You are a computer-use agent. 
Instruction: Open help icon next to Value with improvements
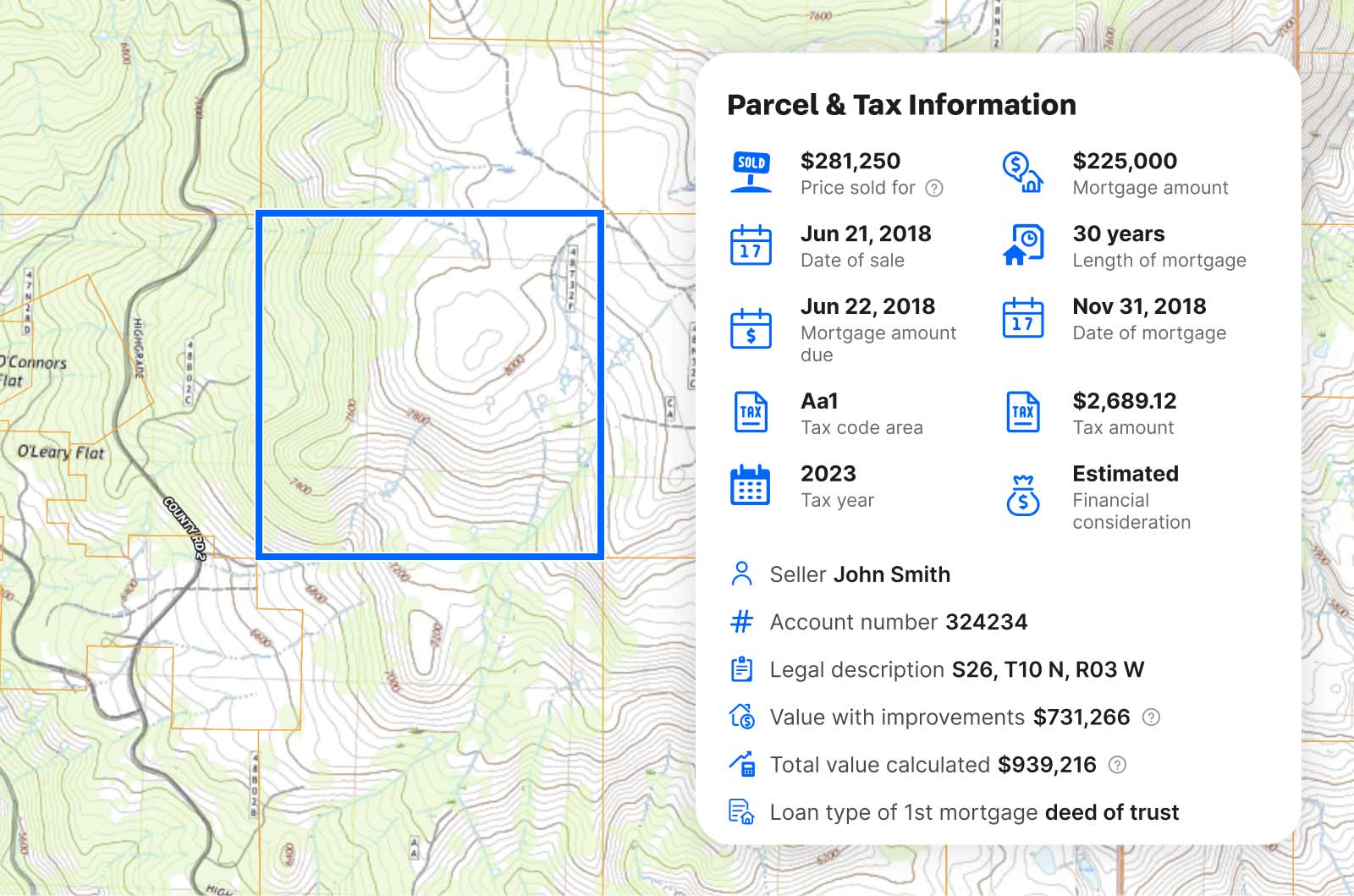[x=1151, y=717]
